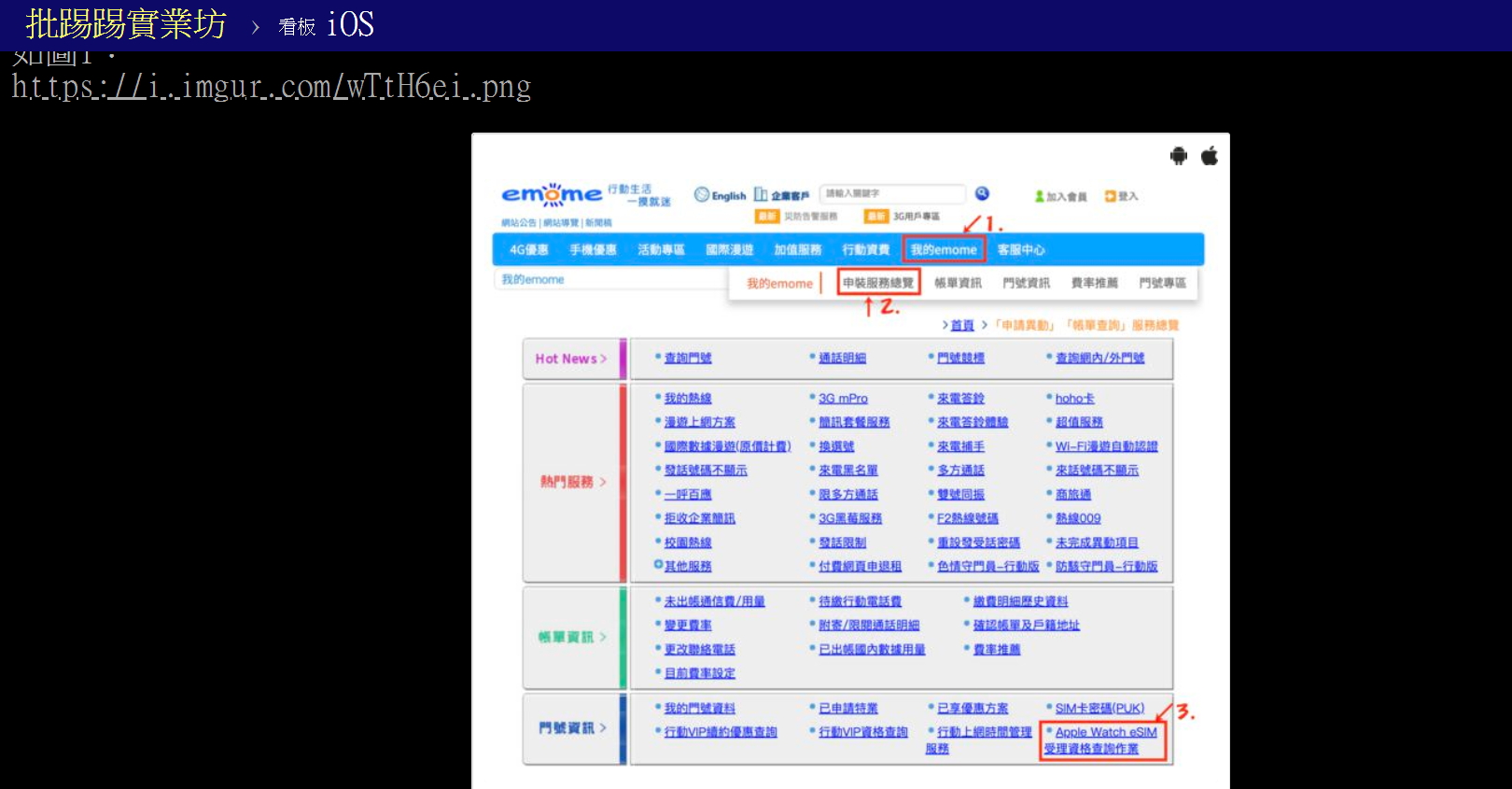Click the 加入會員 text
The image size is (1512, 789).
tap(1067, 197)
